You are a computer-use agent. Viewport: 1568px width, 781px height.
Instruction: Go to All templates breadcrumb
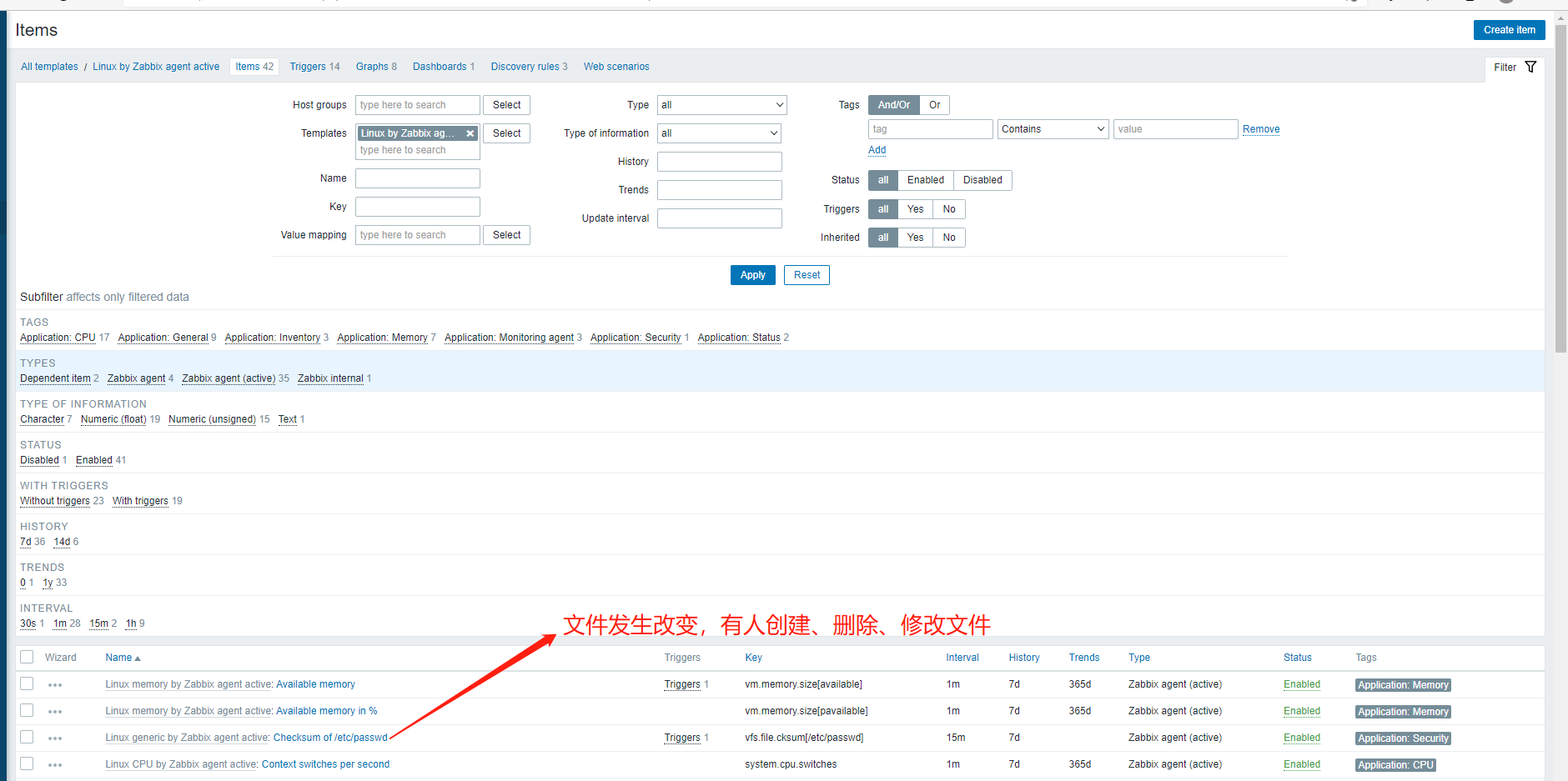(49, 67)
